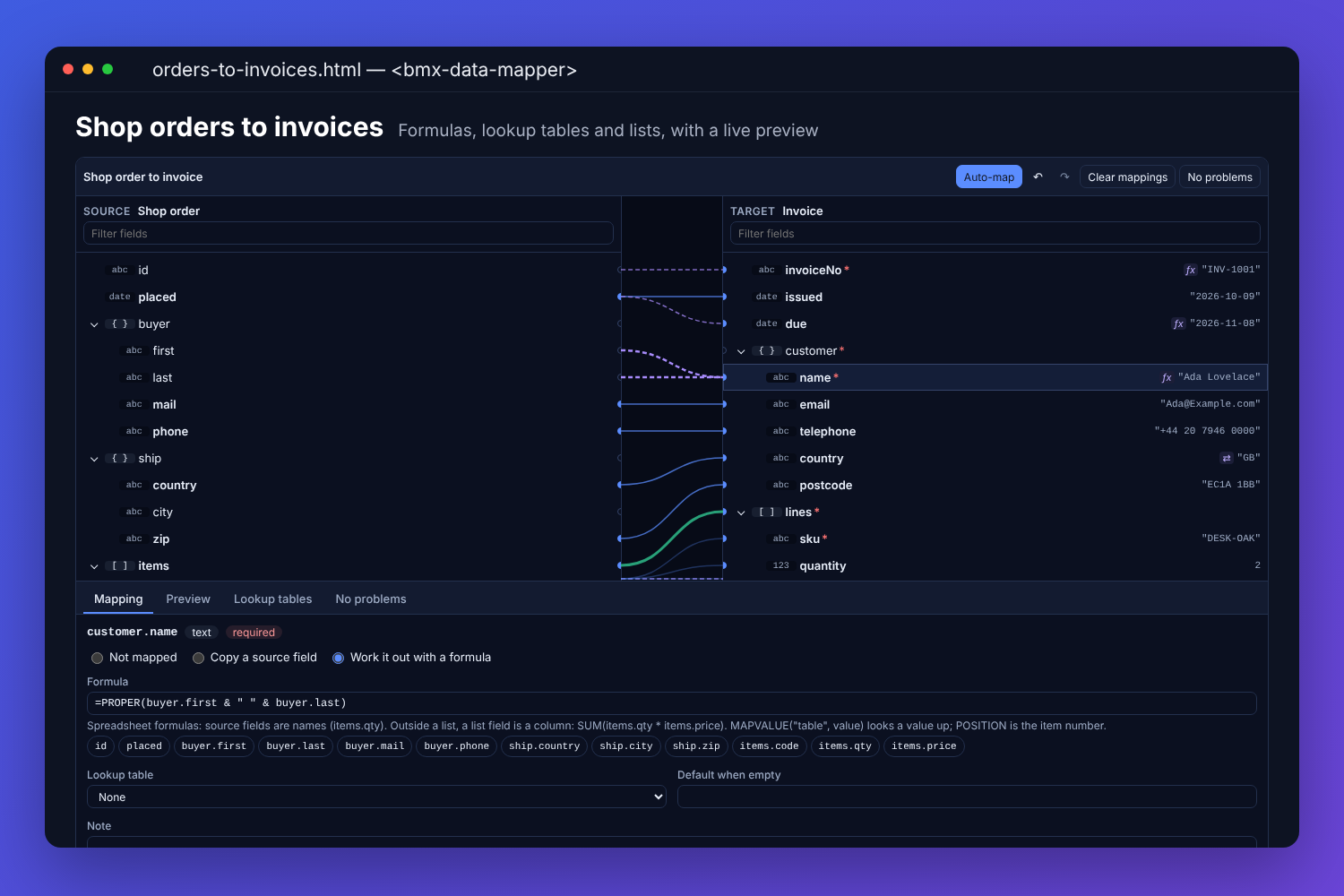Select the source country field row
This screenshot has height=896, width=1344.
pos(349,485)
